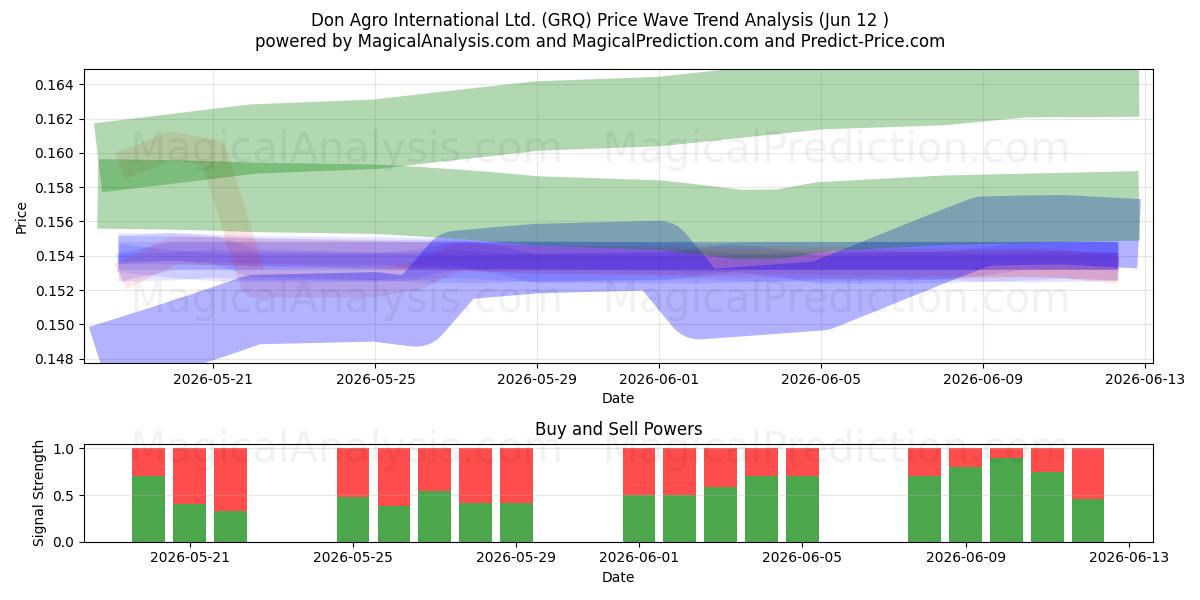Click 2026-06-05 on the price chart axis

pos(822,379)
